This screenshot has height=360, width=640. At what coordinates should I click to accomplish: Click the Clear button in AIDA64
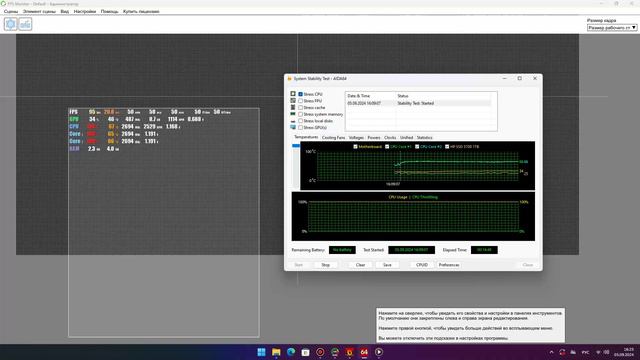[360, 265]
